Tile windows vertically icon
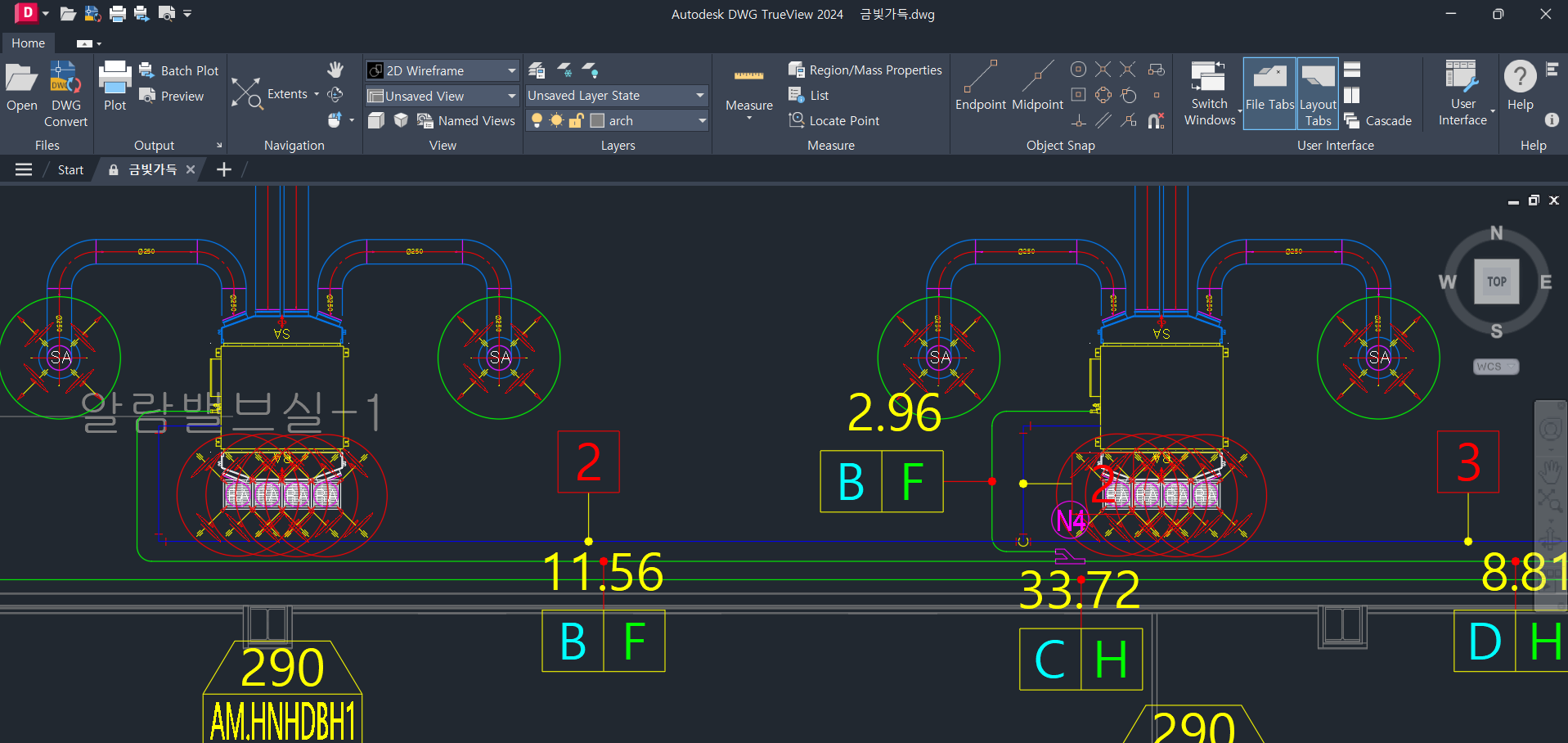The height and width of the screenshot is (743, 1568). [x=1352, y=95]
